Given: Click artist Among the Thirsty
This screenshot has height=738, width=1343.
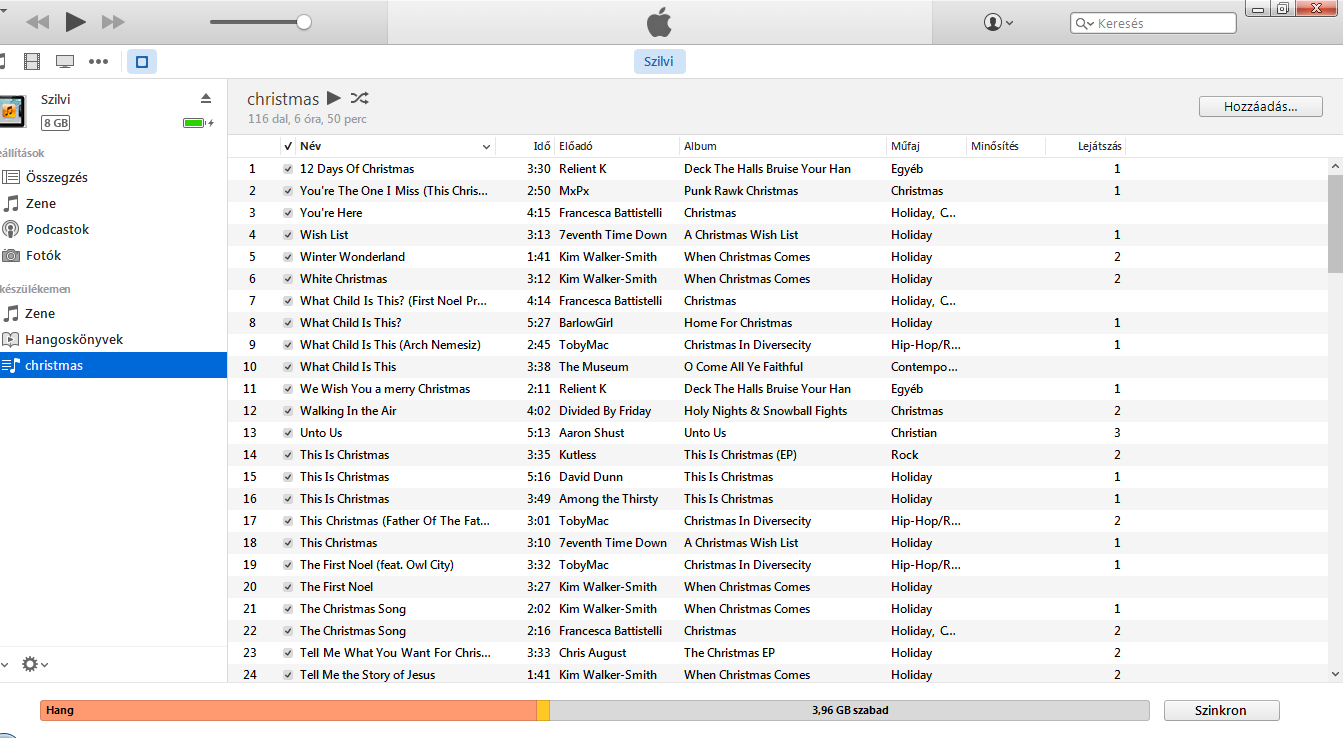Looking at the screenshot, I should coord(608,499).
